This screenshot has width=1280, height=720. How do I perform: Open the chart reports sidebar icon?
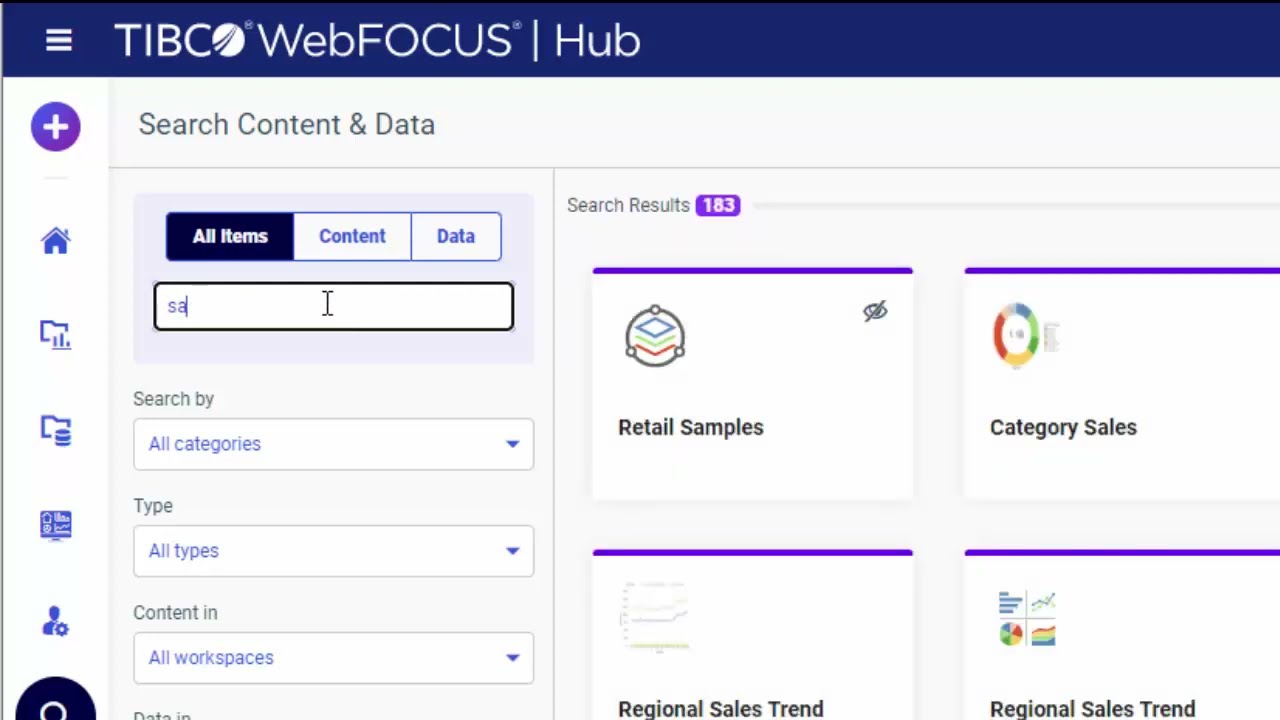55,334
